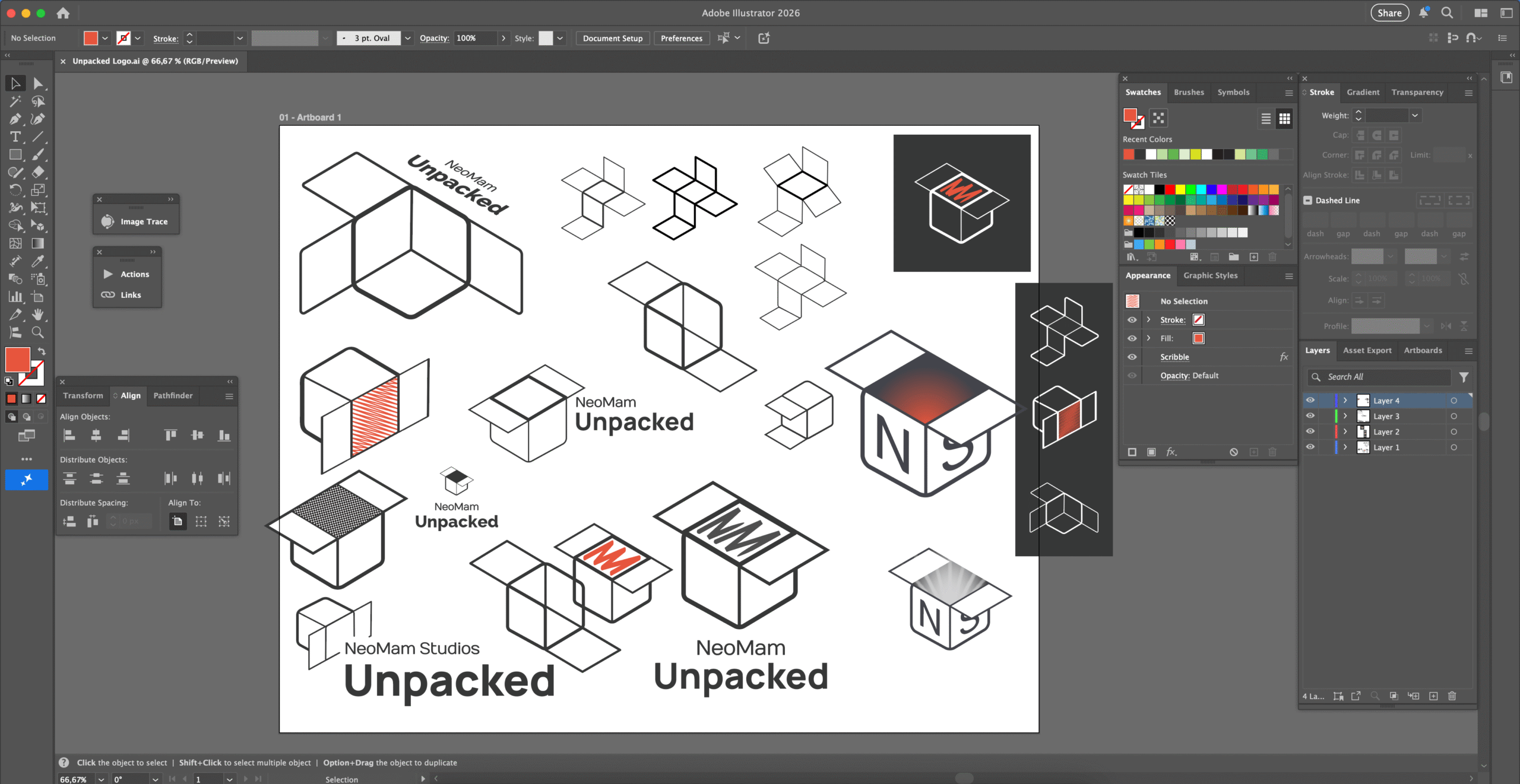This screenshot has height=784, width=1520.
Task: Click horizontal align center icon
Action: click(96, 436)
